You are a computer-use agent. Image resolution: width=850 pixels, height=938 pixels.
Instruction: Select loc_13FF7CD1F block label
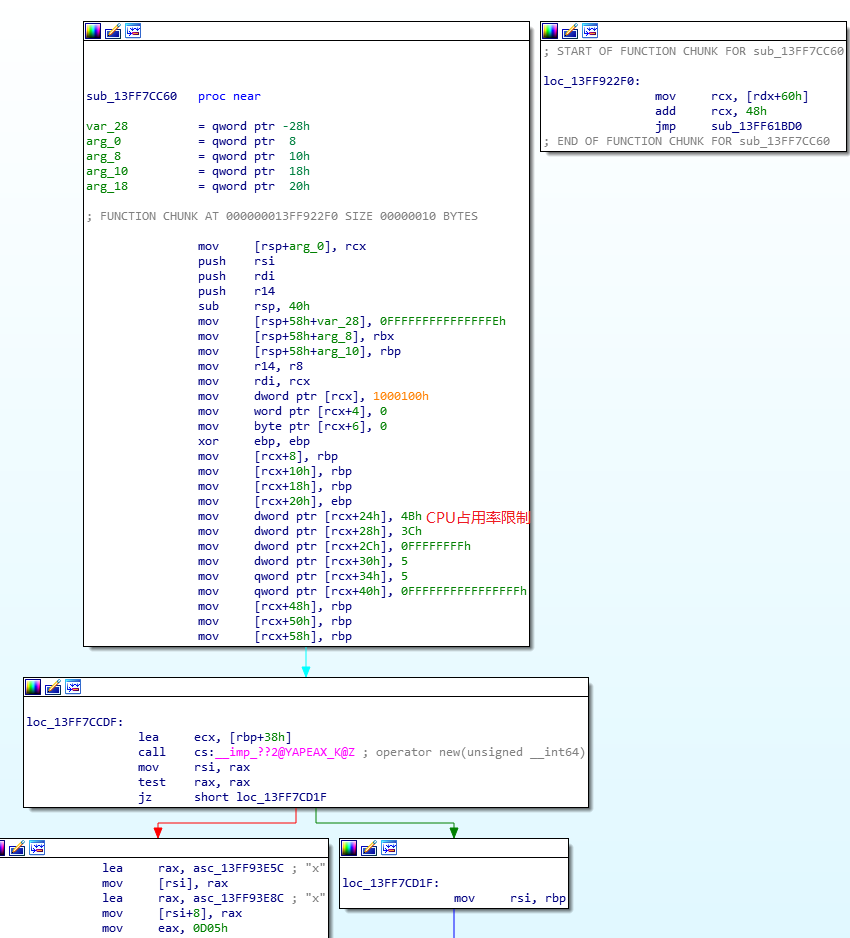click(391, 883)
